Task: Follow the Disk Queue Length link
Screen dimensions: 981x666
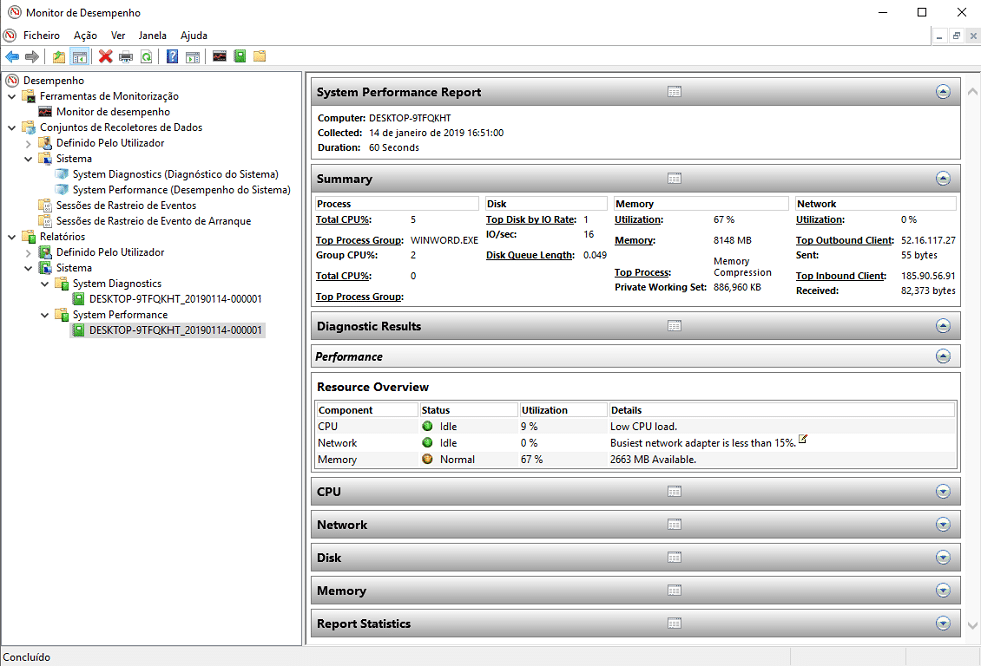Action: pyautogui.click(x=531, y=255)
